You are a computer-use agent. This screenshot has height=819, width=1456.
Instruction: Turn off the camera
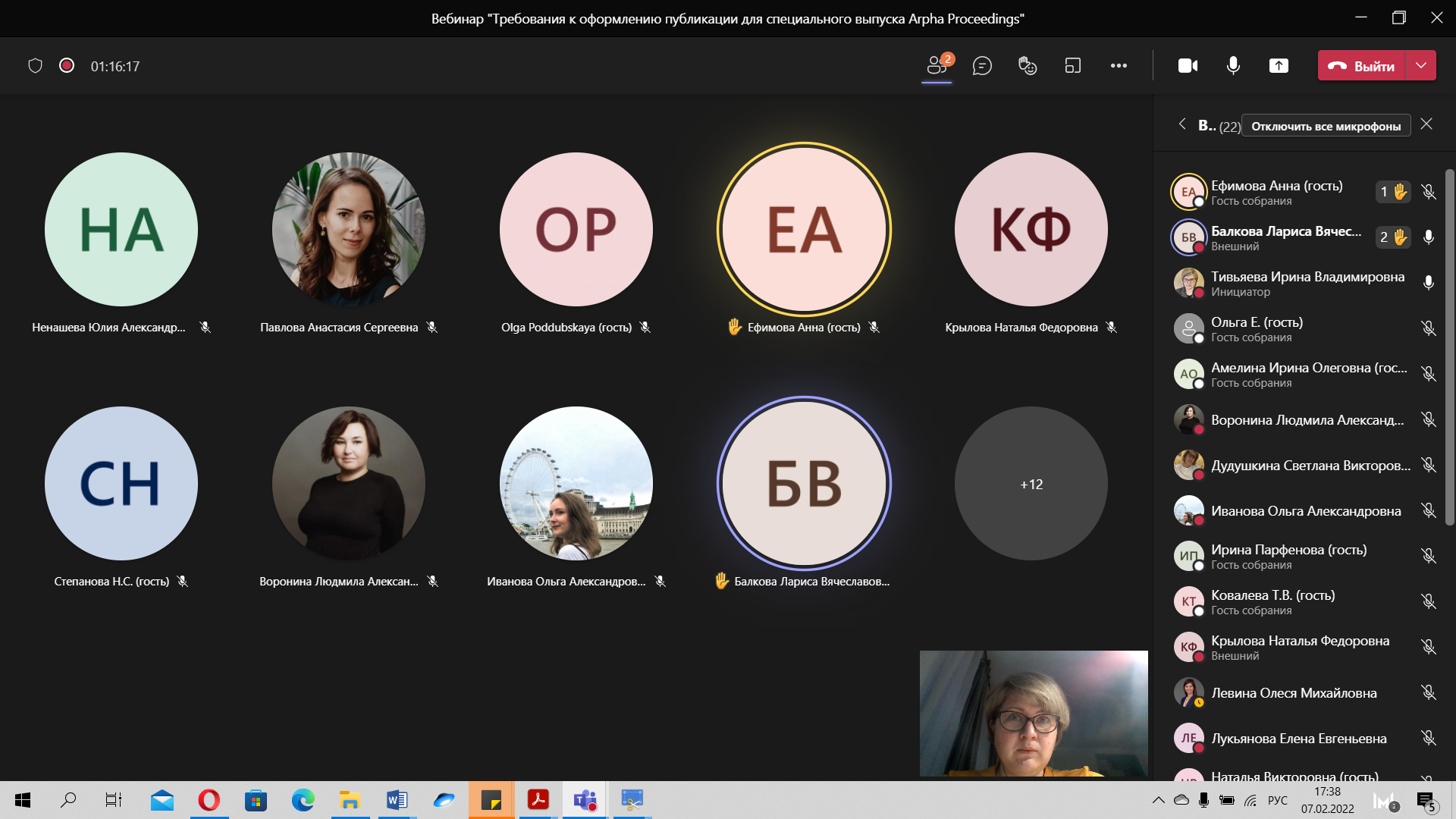click(x=1188, y=66)
